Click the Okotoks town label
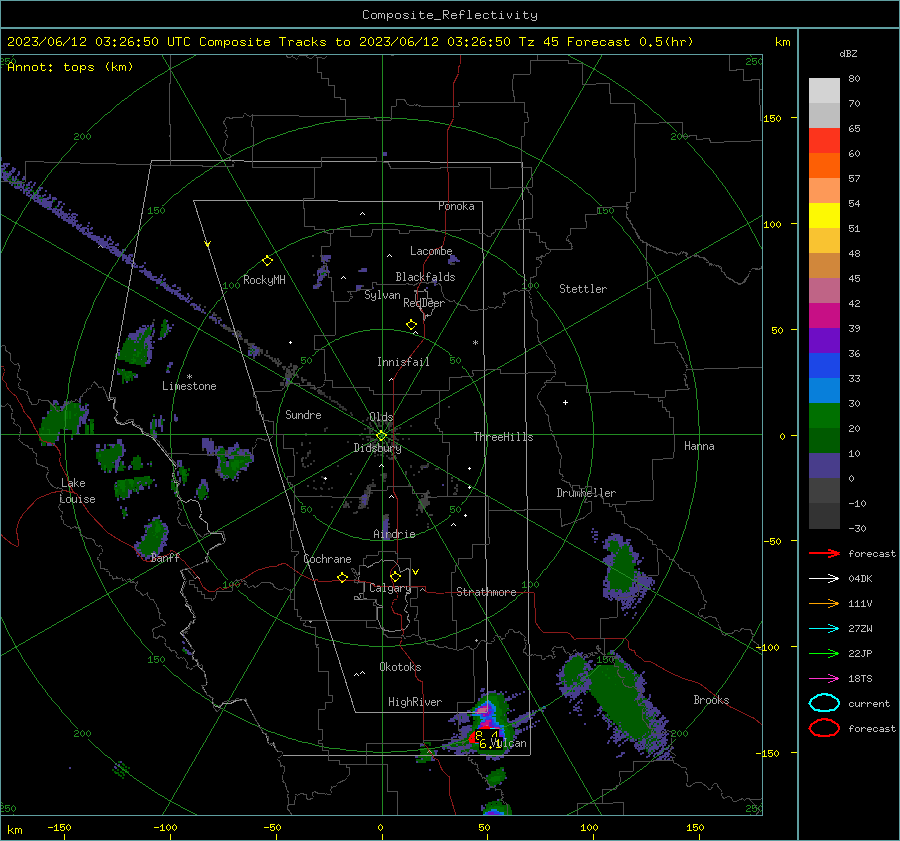The width and height of the screenshot is (900, 841). 400,667
